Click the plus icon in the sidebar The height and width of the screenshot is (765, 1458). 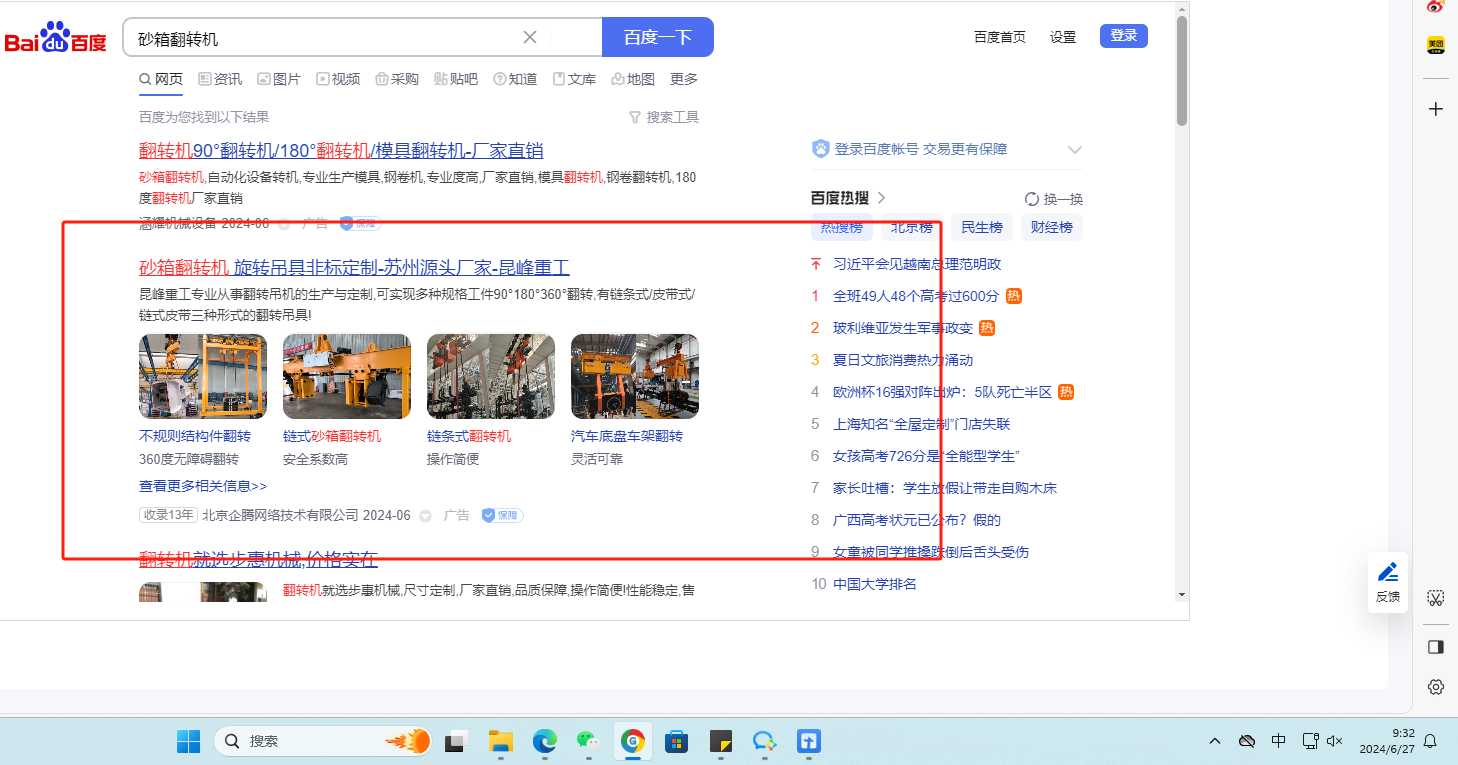coord(1435,109)
